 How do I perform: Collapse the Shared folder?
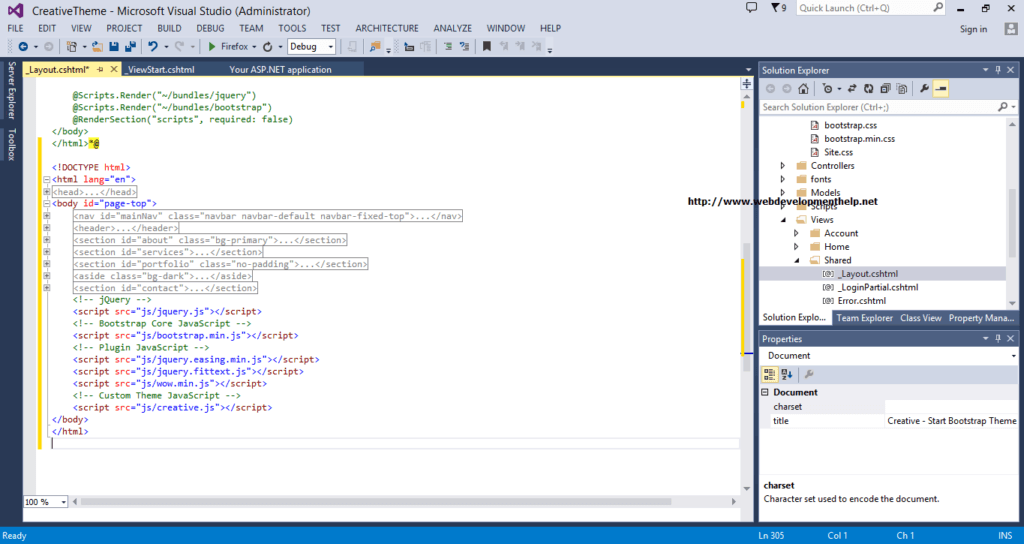pyautogui.click(x=796, y=260)
